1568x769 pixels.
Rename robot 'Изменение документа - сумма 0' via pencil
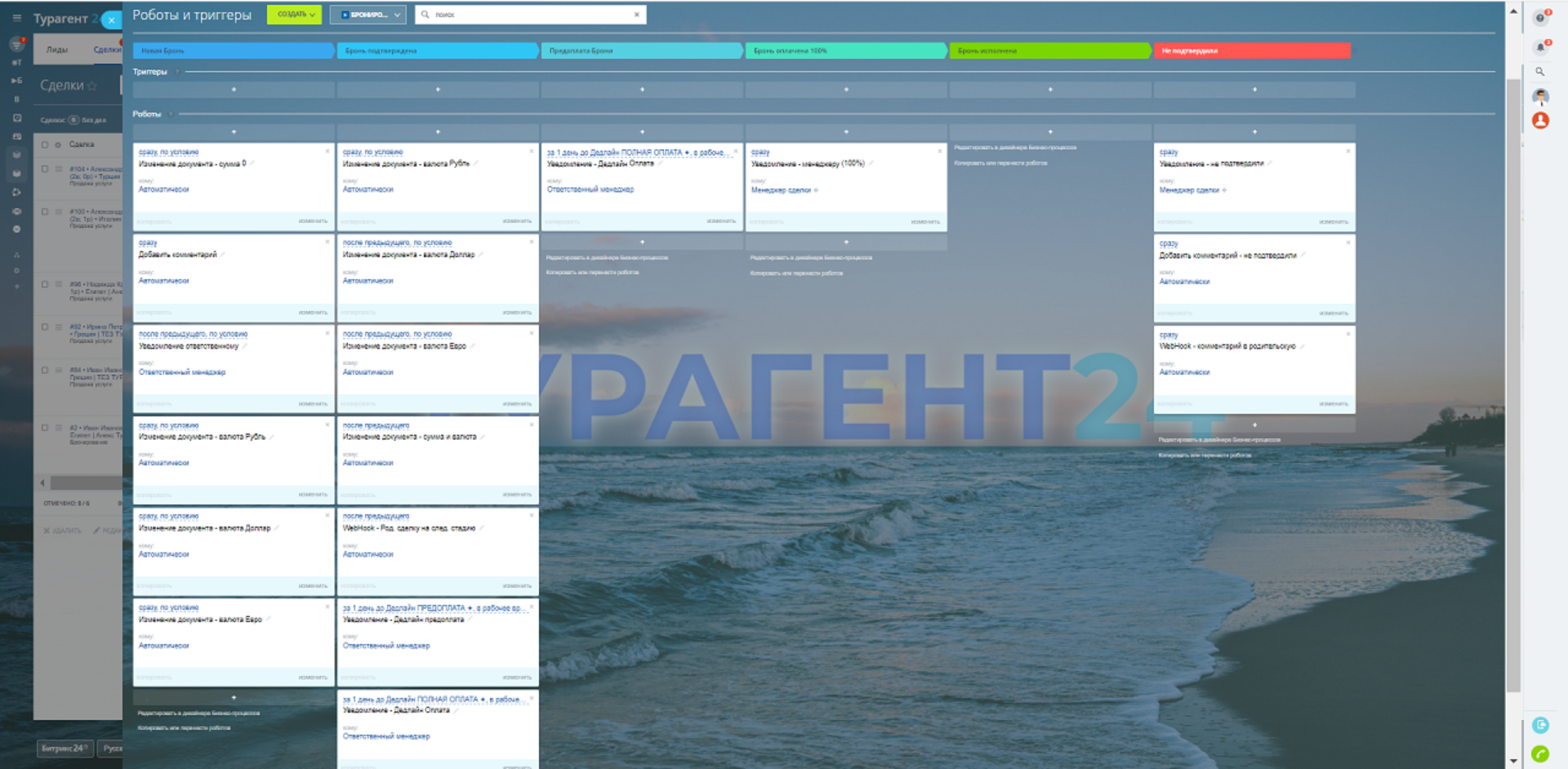(x=252, y=163)
